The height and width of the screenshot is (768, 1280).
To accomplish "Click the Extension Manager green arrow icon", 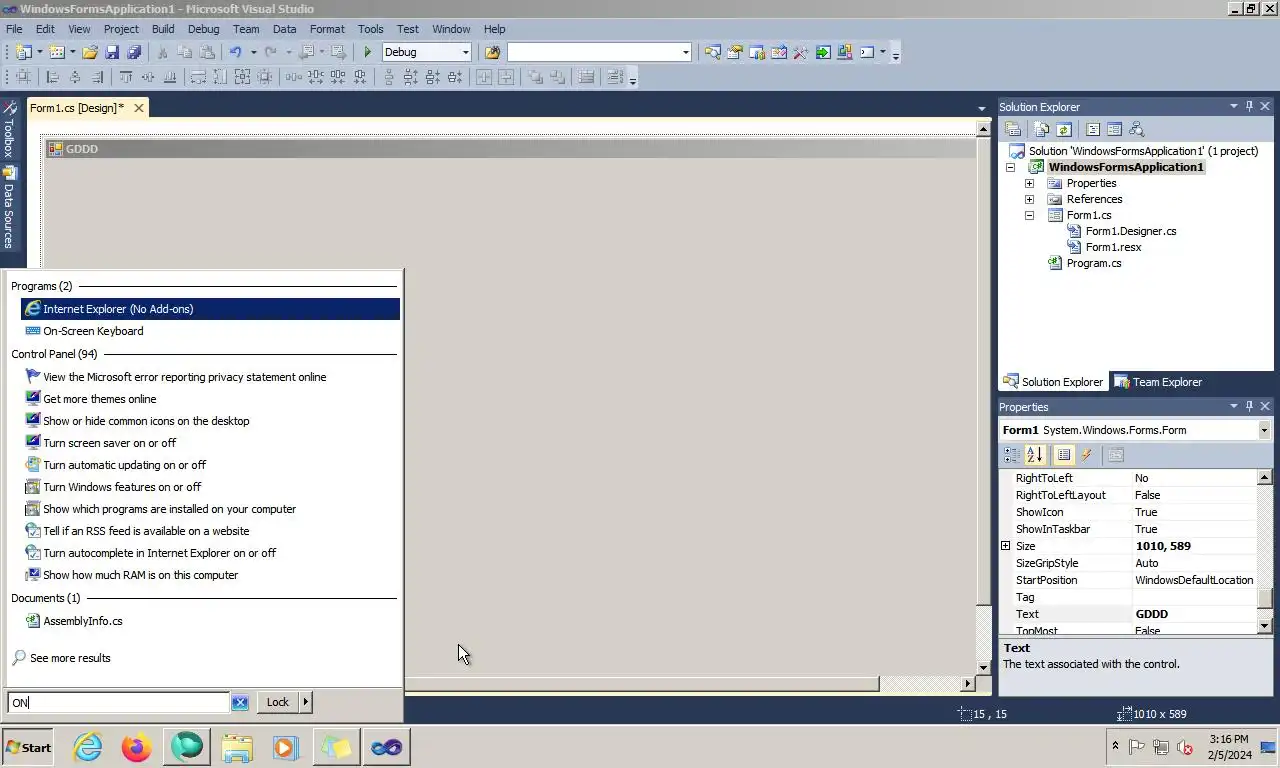I will (x=823, y=52).
